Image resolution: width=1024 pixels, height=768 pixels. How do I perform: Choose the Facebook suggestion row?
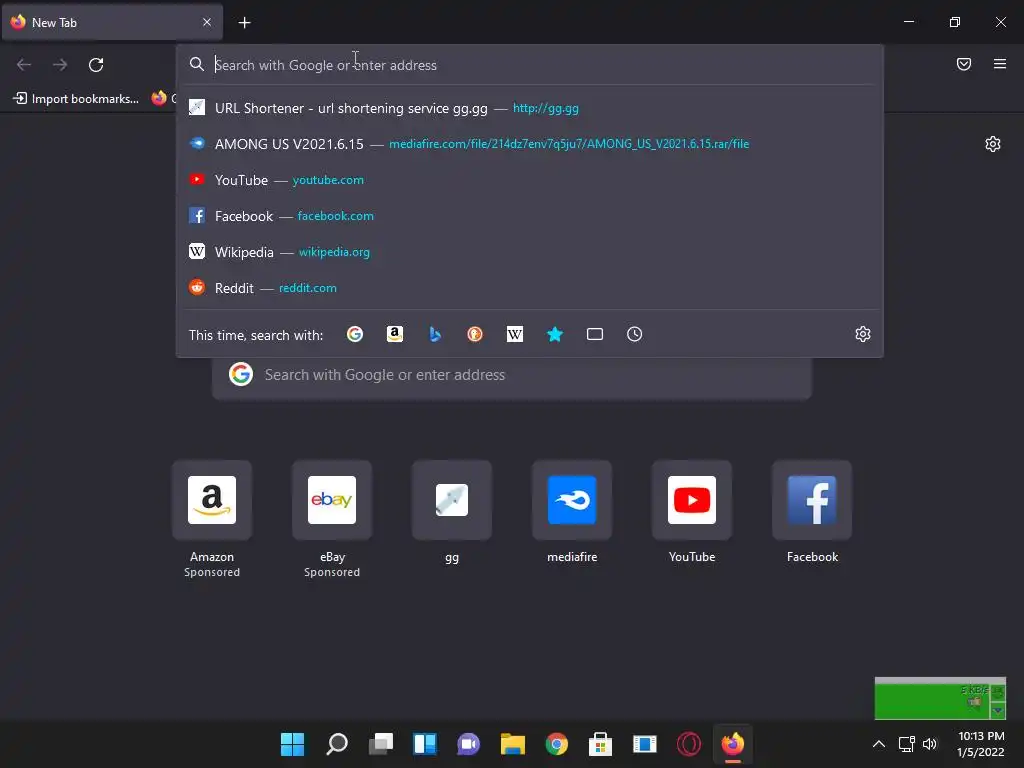[530, 216]
